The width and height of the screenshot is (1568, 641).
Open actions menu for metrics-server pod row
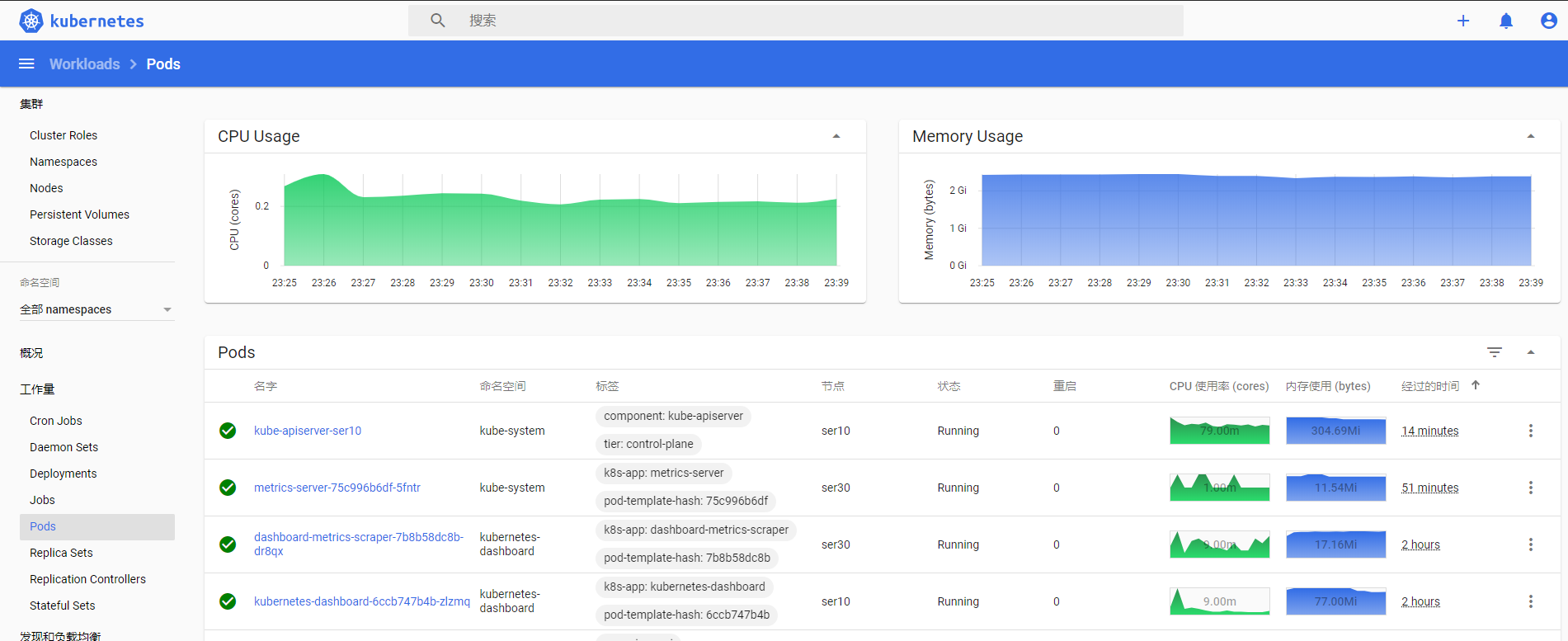pyautogui.click(x=1531, y=488)
